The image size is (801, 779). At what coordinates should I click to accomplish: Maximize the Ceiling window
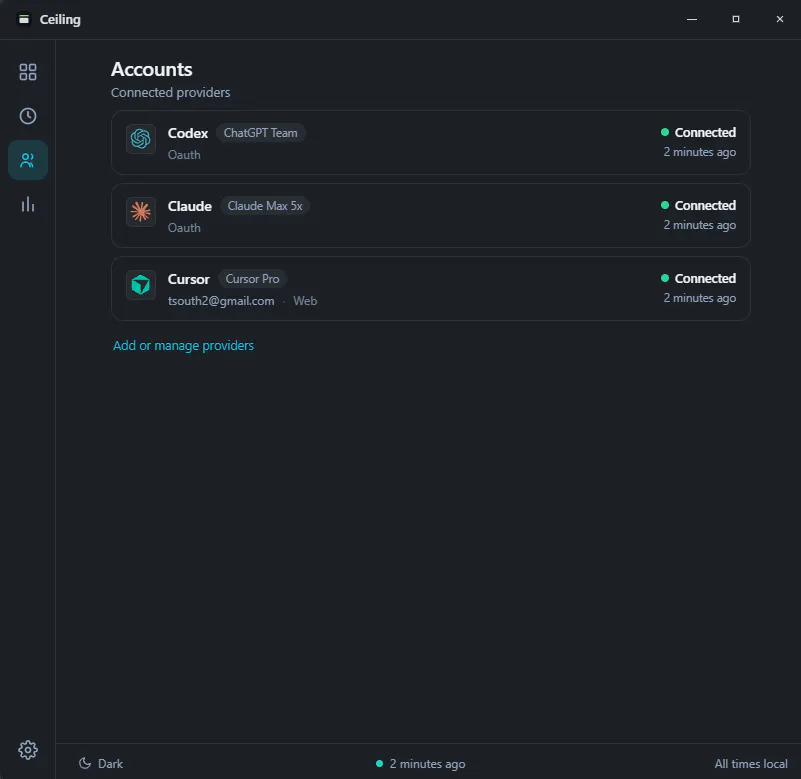point(736,19)
